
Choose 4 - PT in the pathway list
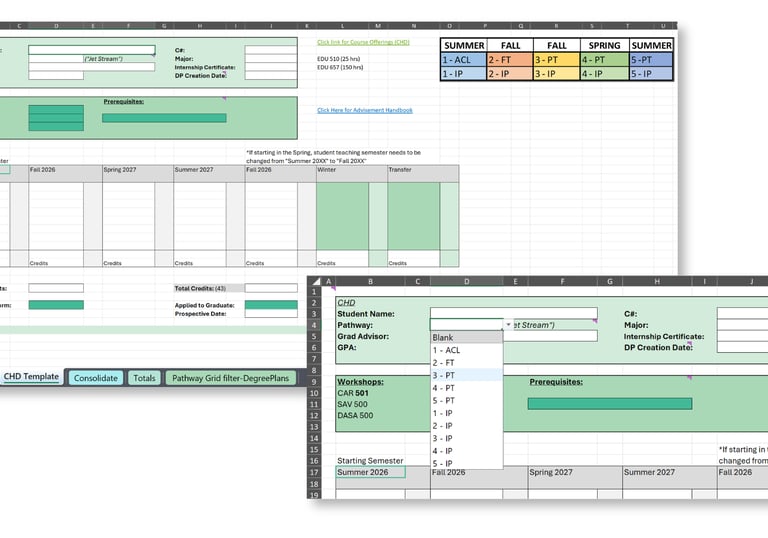[x=466, y=388]
